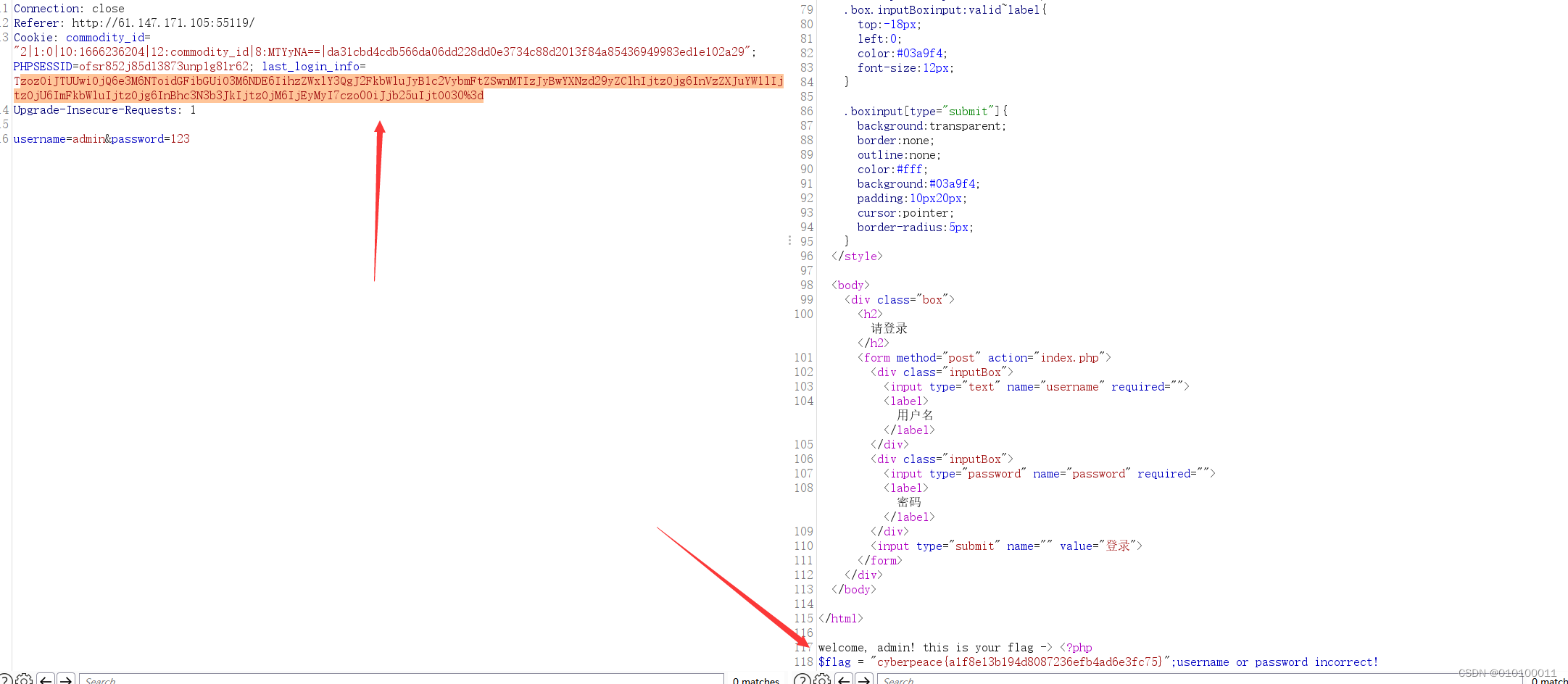Click the '.box.inputBoxinput:valid~label{' selector line
Screen dimensions: 1568x684
(946, 10)
